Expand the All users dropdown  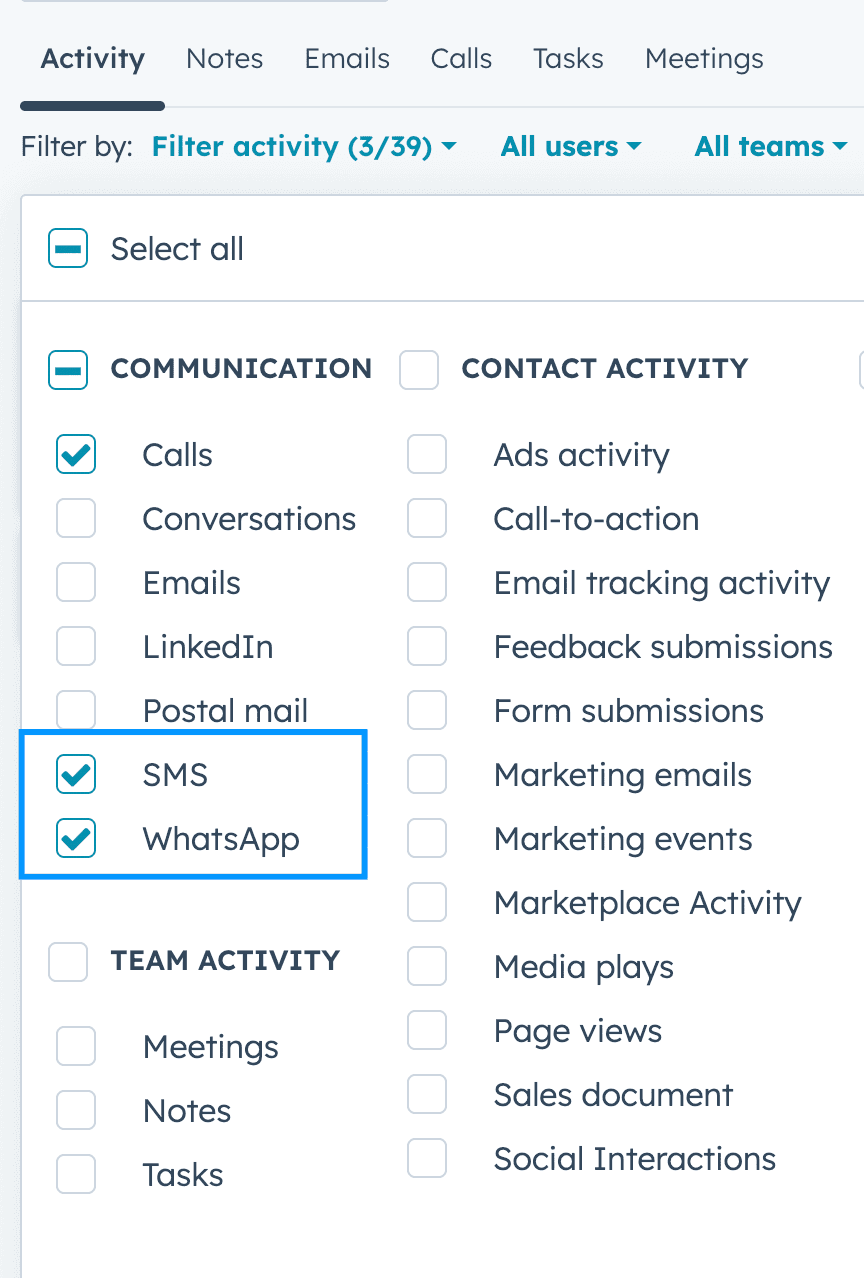(571, 147)
